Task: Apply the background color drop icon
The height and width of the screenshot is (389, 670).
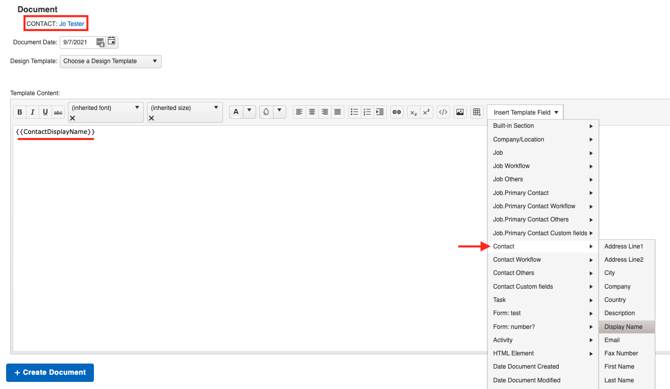Action: [266, 112]
